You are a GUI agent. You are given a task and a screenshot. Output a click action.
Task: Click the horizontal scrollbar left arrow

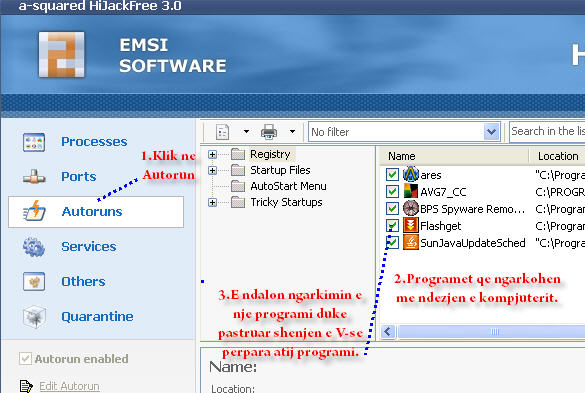pos(388,331)
